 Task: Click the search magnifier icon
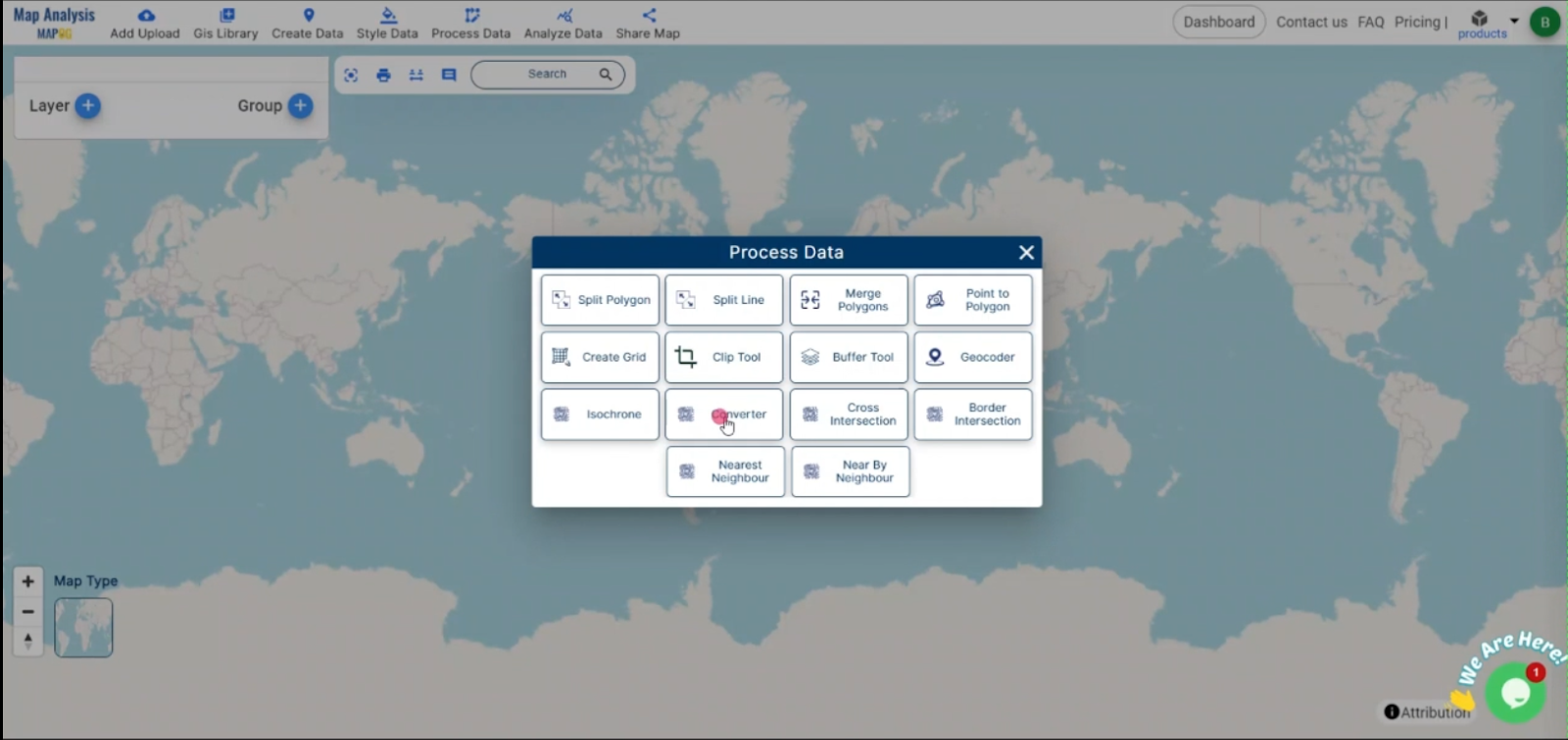pos(606,74)
